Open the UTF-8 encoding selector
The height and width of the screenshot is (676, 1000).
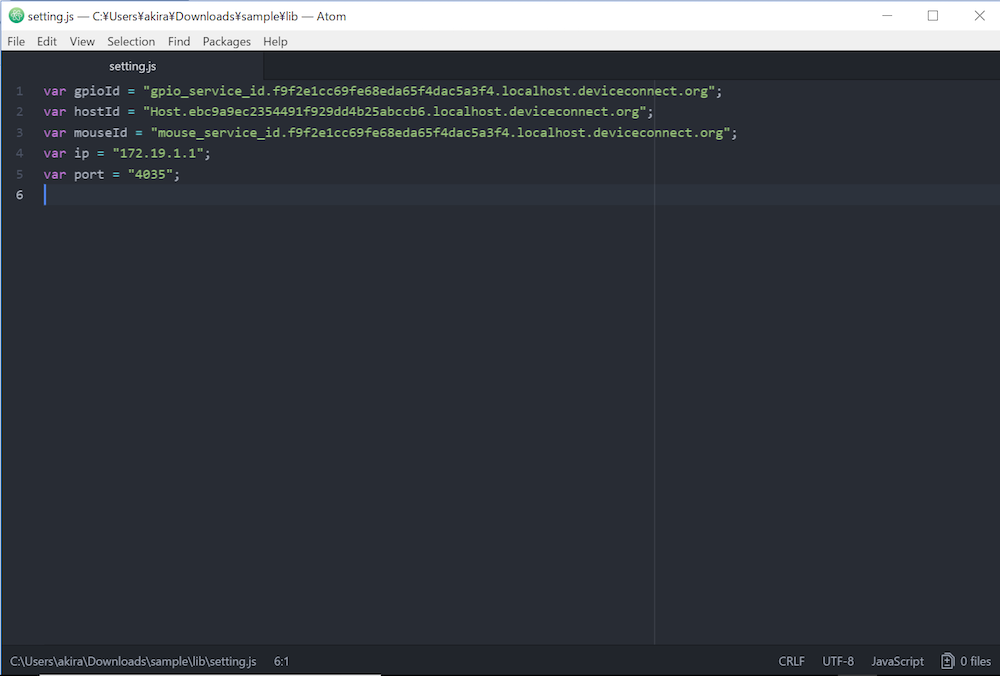coord(838,661)
